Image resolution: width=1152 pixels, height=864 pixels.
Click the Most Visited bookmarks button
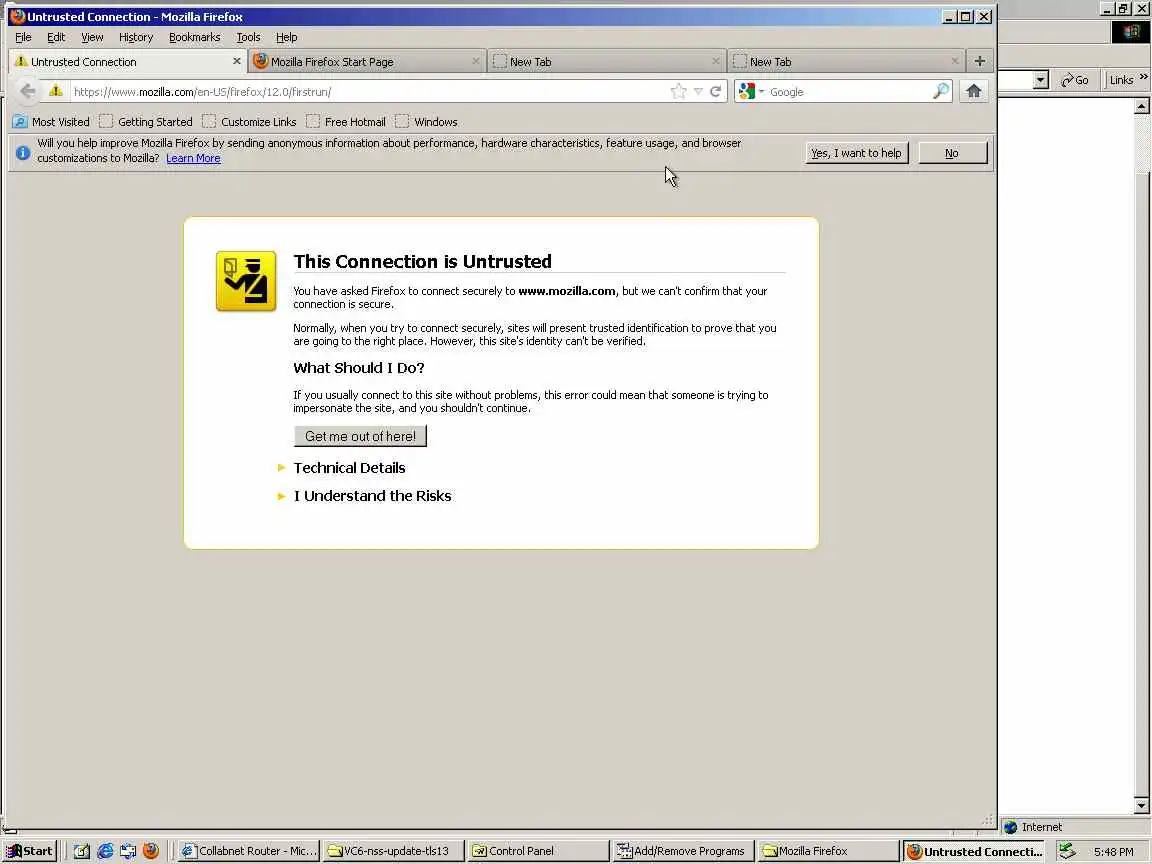[51, 121]
